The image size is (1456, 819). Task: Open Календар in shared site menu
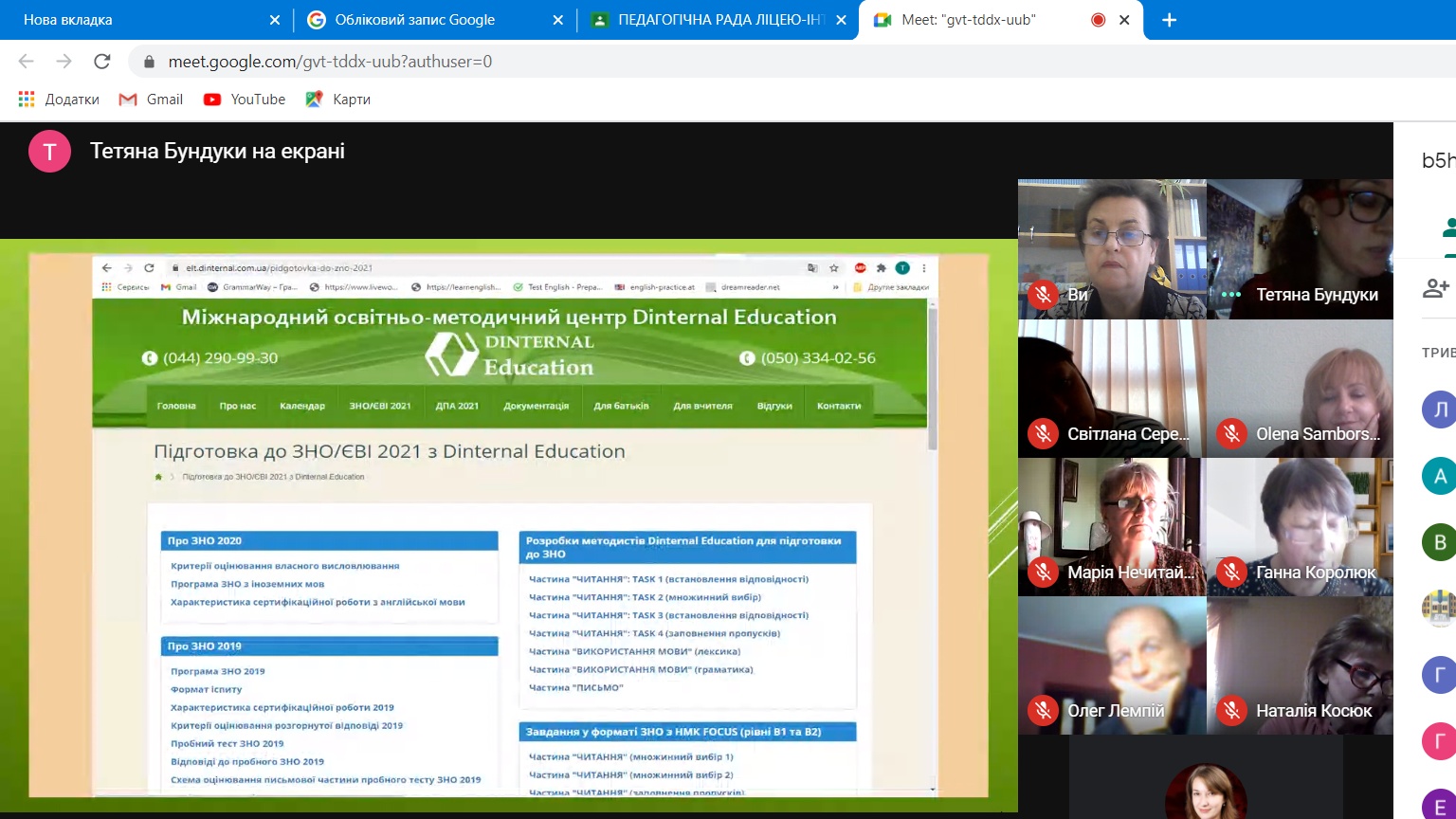pyautogui.click(x=302, y=406)
